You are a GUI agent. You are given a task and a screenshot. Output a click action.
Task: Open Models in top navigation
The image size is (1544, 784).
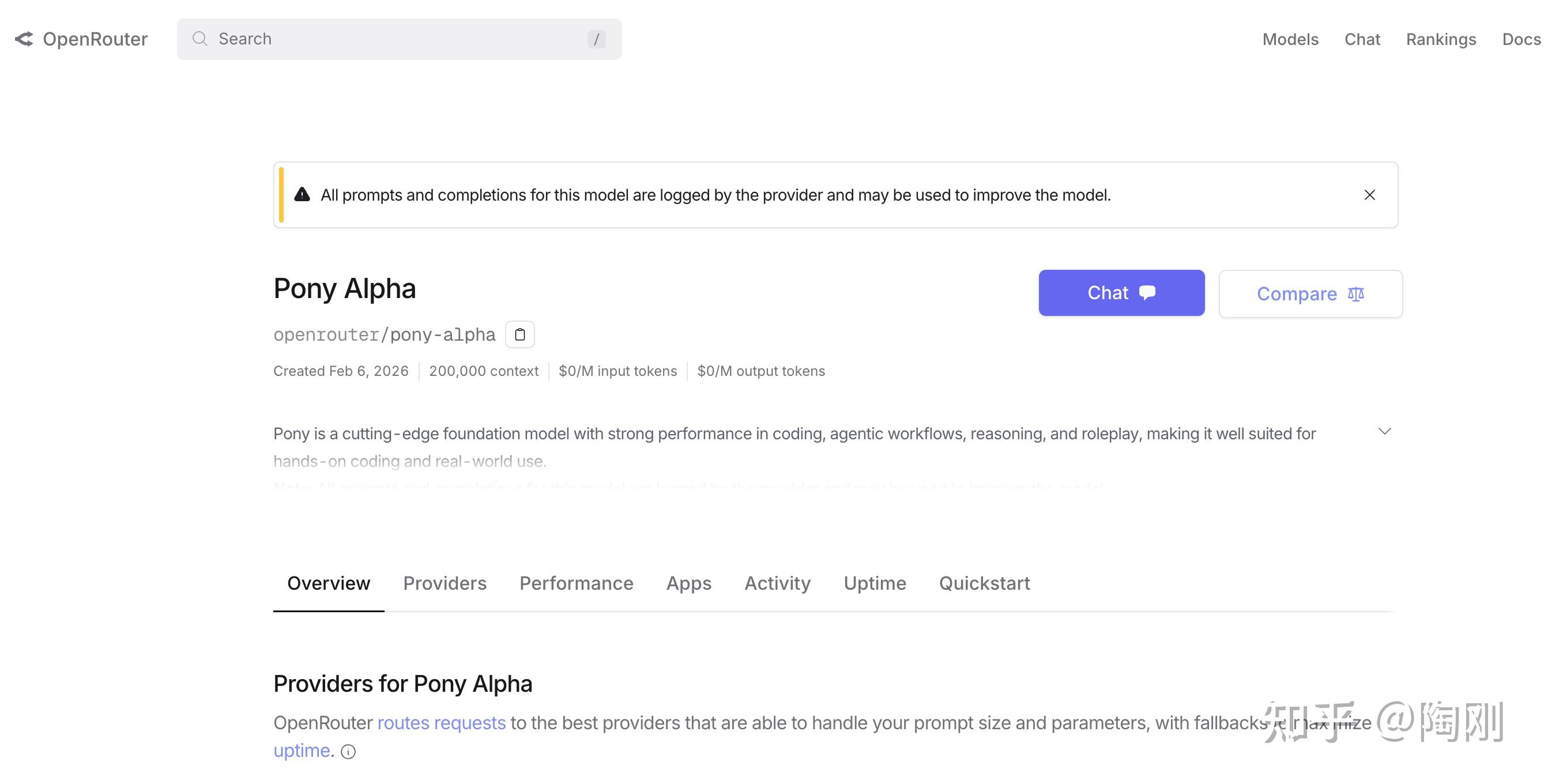pos(1290,39)
